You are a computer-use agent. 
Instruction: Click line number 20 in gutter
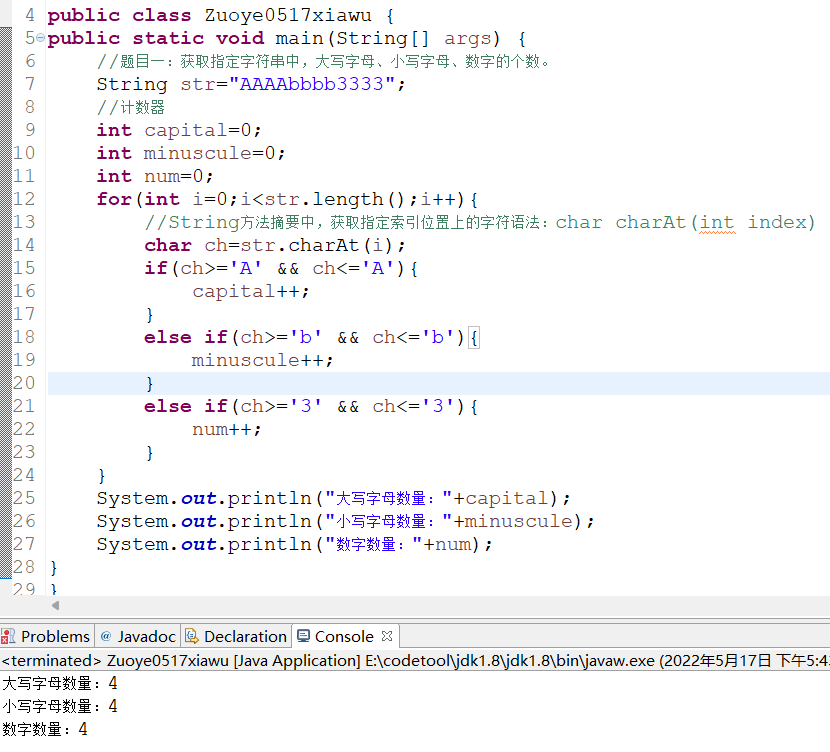(x=24, y=383)
